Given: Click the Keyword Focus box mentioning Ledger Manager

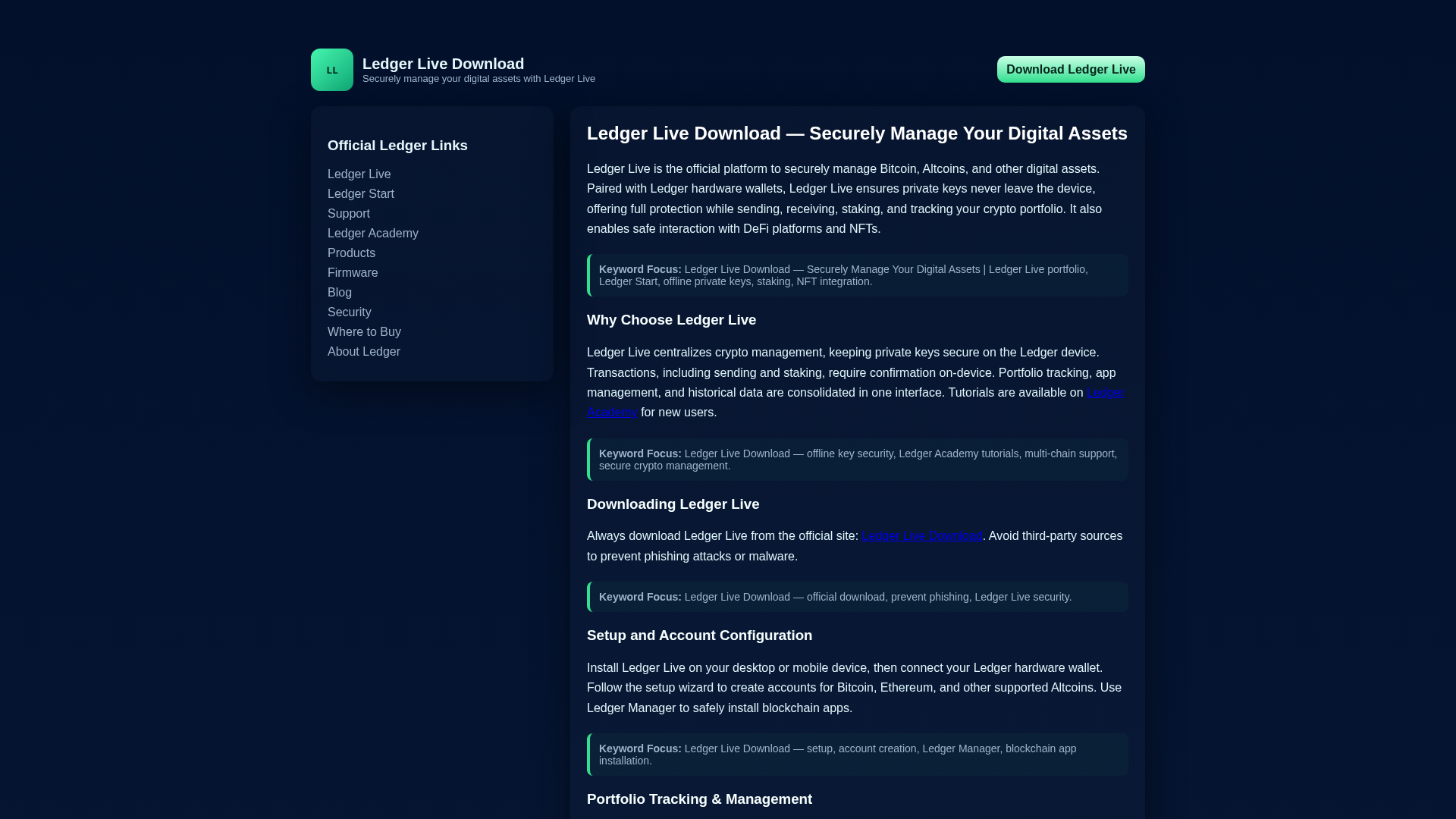Looking at the screenshot, I should (858, 755).
